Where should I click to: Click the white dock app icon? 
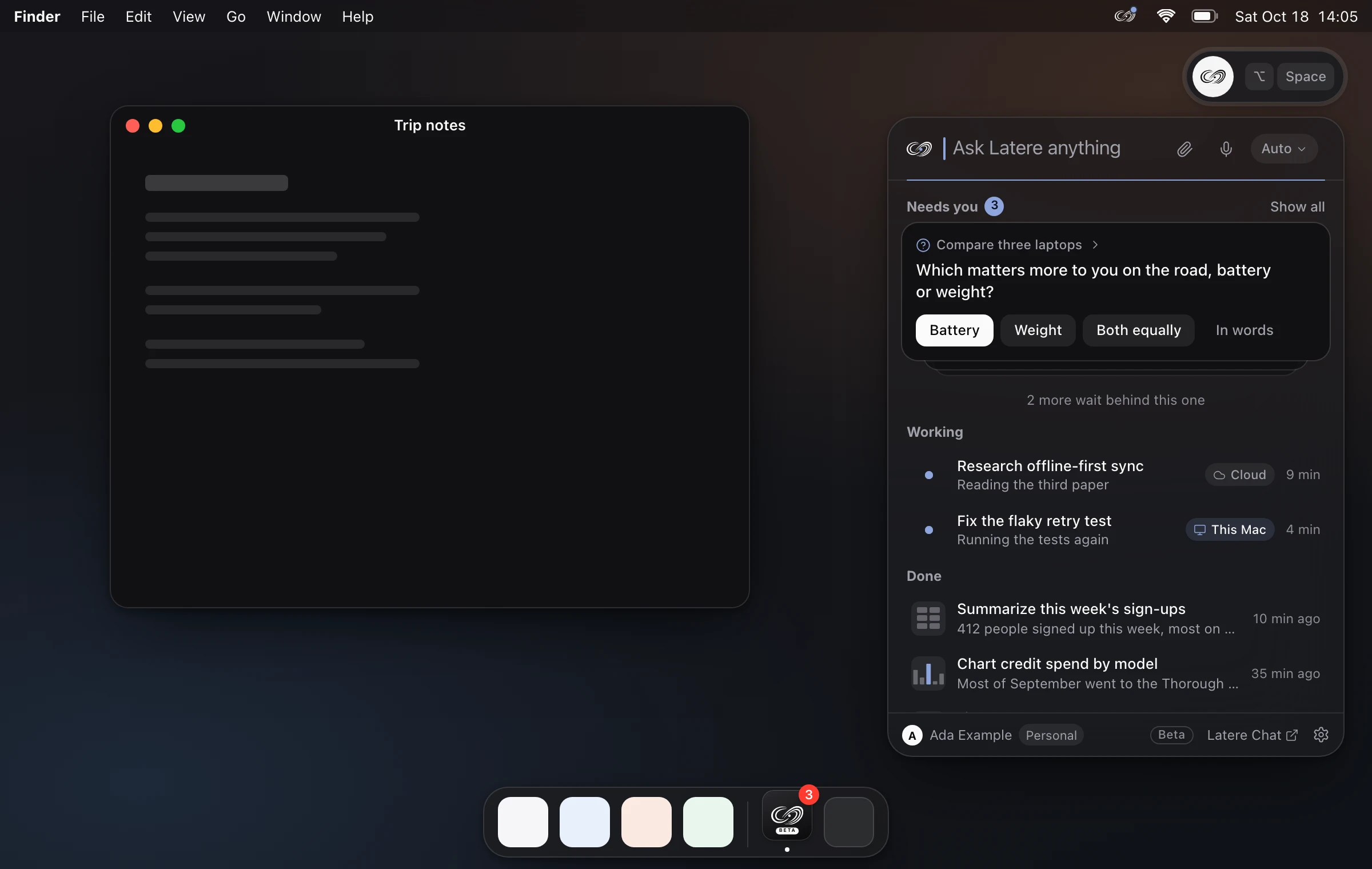click(x=523, y=822)
